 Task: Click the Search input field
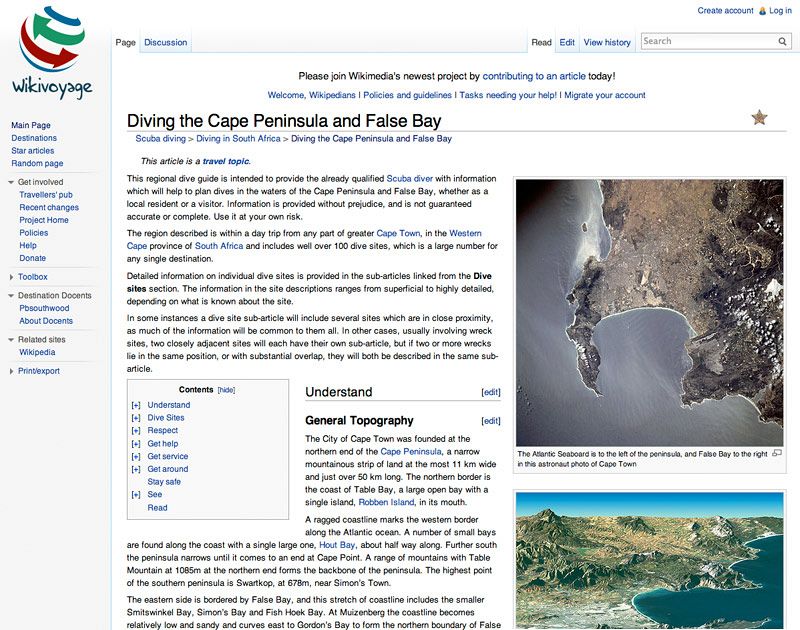pyautogui.click(x=708, y=42)
